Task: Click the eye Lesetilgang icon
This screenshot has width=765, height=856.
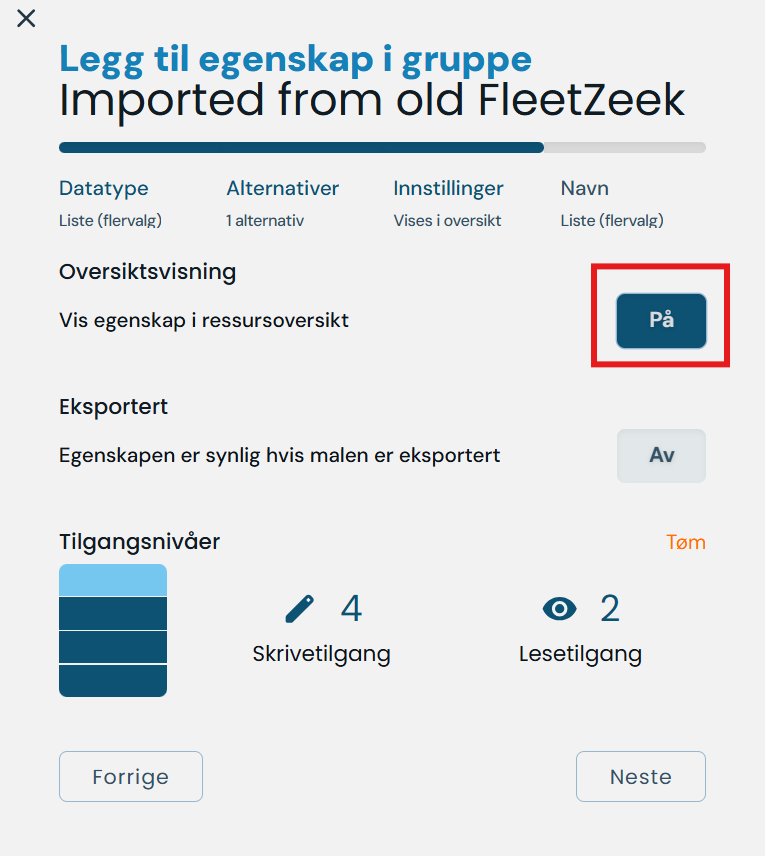Action: point(560,608)
